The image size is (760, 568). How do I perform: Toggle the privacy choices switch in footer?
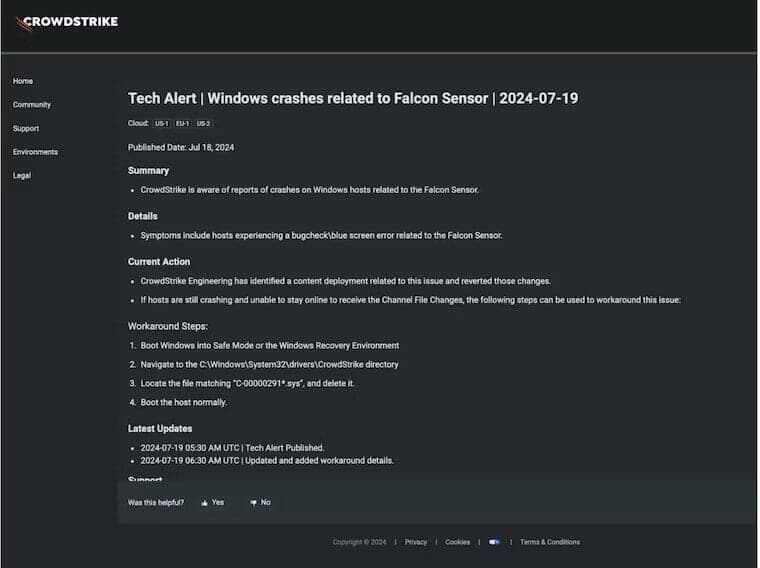[494, 542]
